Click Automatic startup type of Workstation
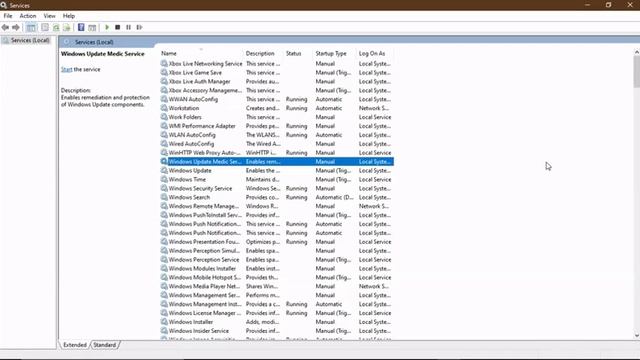Screen dimensions: 640x360 [x=329, y=108]
